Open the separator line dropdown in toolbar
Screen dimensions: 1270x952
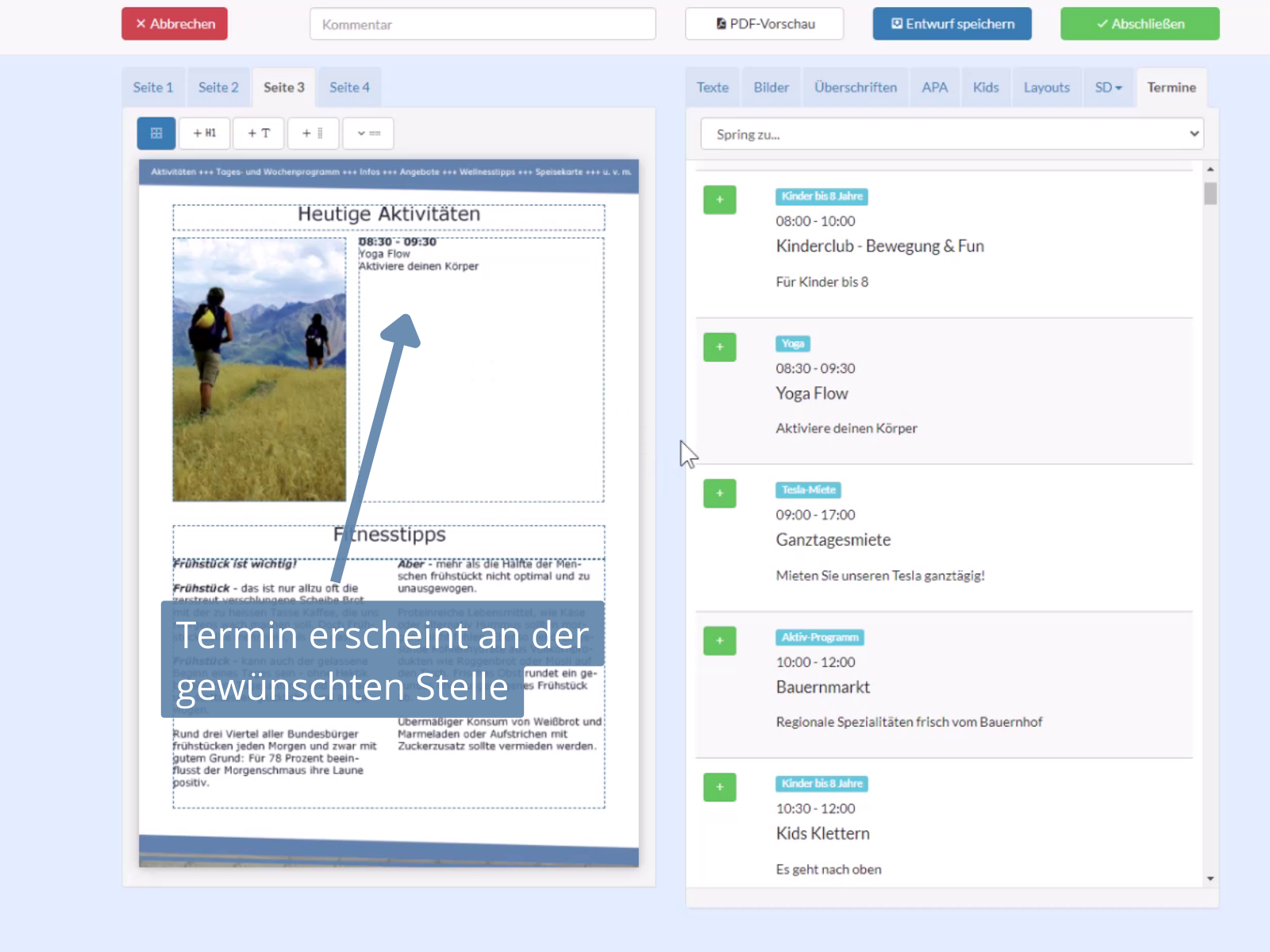click(x=368, y=133)
